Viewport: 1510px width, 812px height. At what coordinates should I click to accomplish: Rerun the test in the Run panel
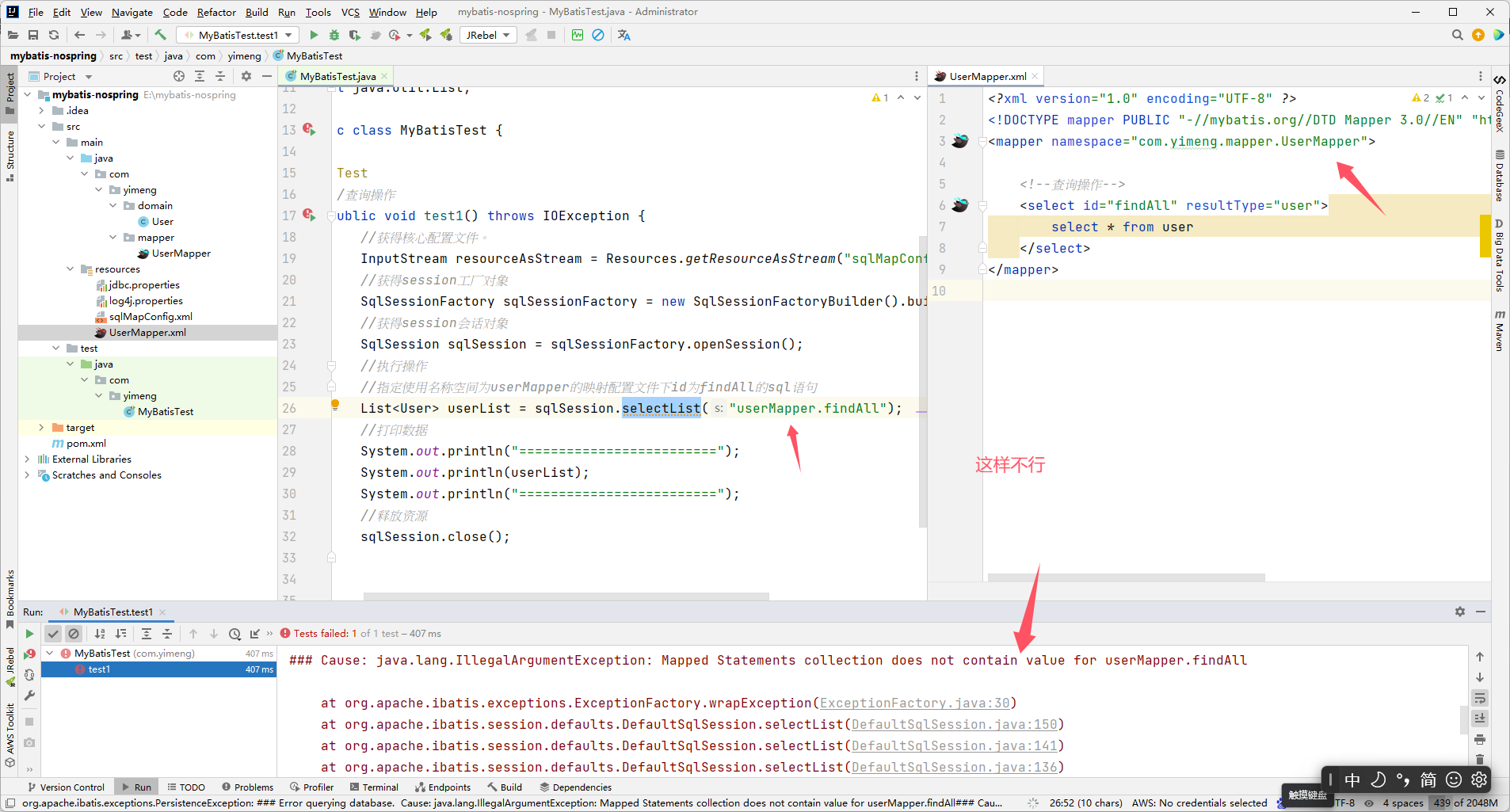click(29, 634)
